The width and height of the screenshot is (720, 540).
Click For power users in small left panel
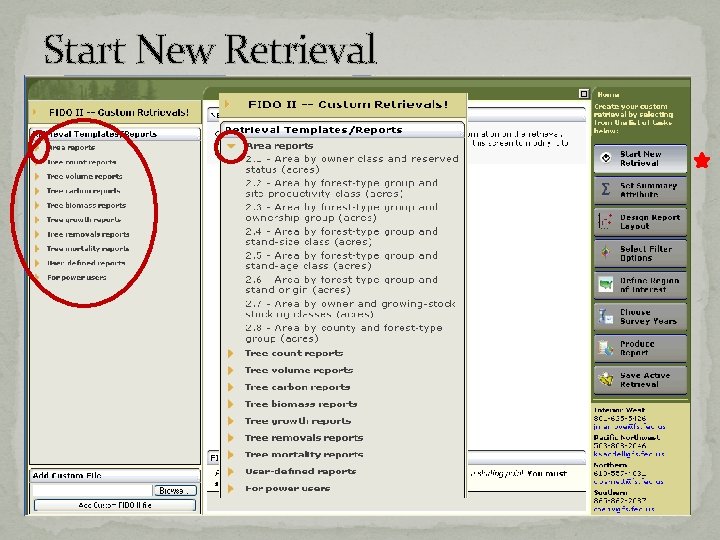(77, 277)
